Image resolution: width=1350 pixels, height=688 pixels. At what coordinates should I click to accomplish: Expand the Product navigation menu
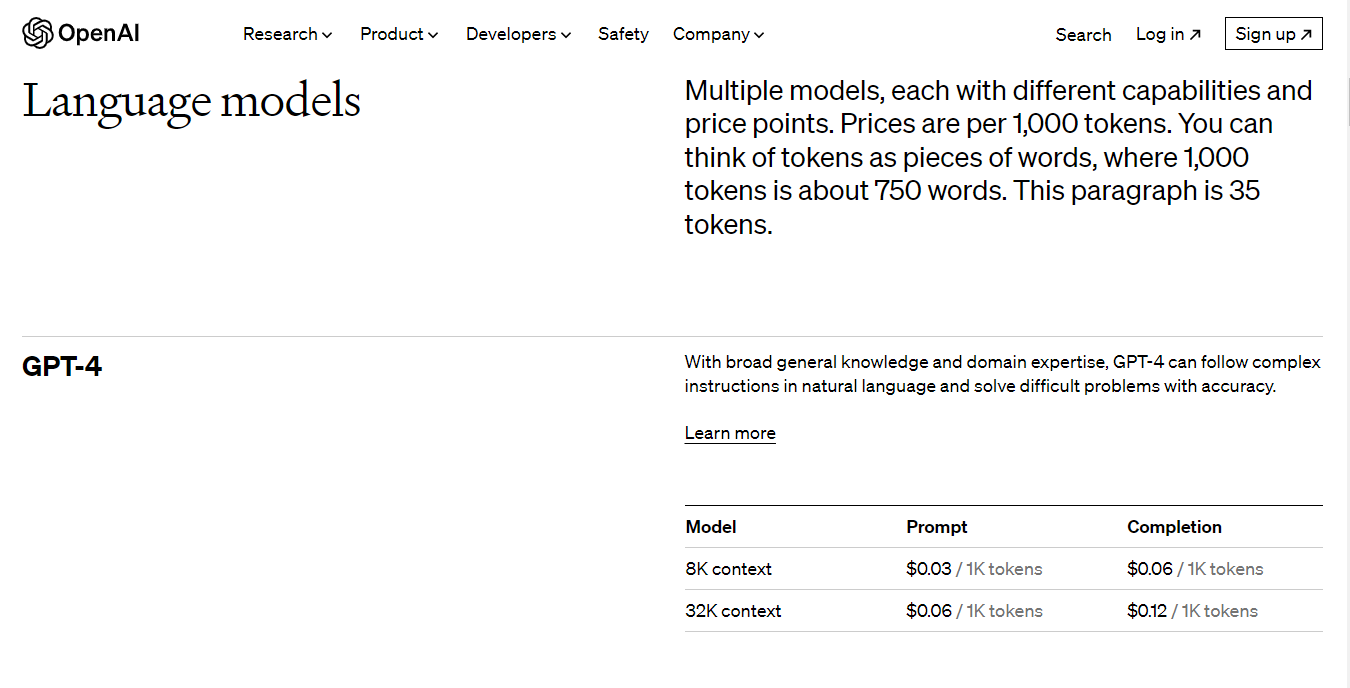coord(398,34)
